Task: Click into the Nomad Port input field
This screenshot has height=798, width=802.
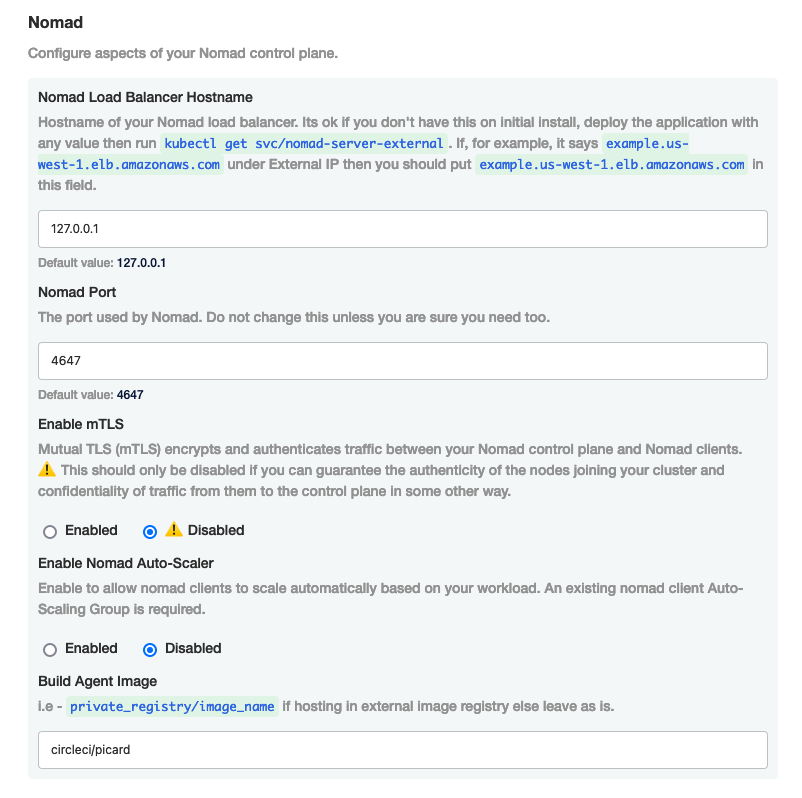Action: pyautogui.click(x=402, y=361)
